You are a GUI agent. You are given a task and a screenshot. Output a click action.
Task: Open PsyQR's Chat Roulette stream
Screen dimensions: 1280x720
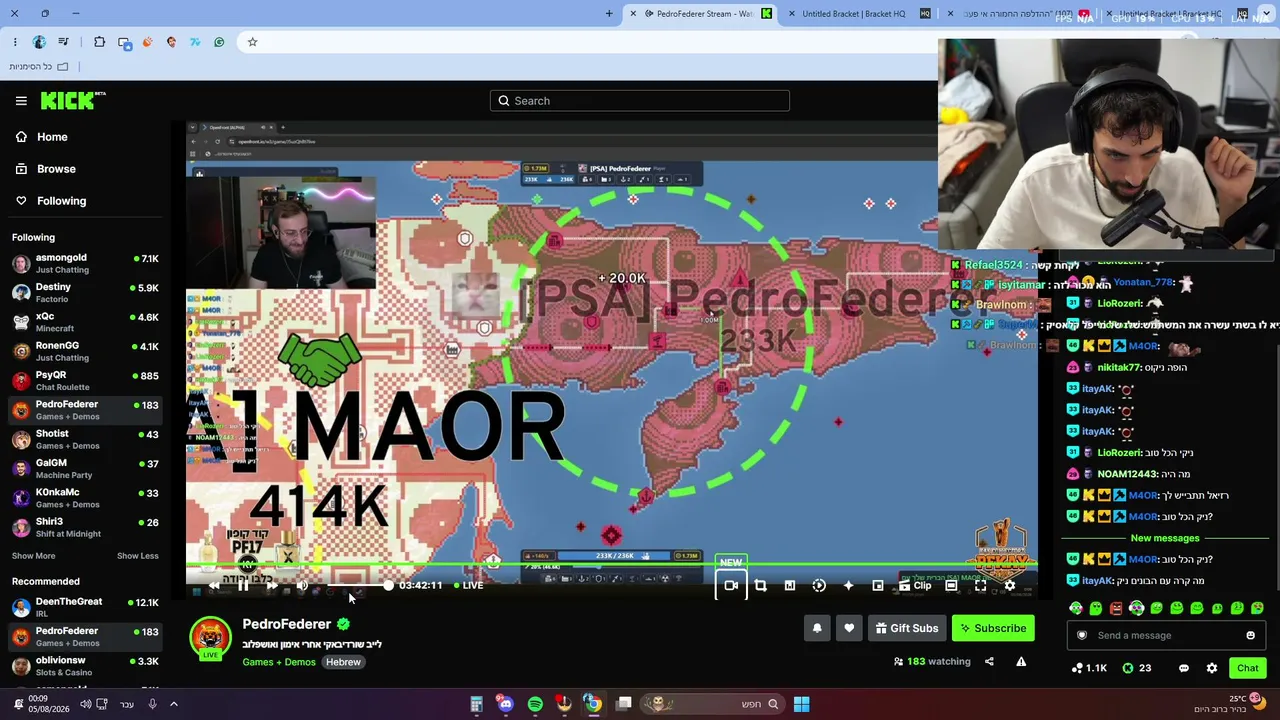pos(85,381)
